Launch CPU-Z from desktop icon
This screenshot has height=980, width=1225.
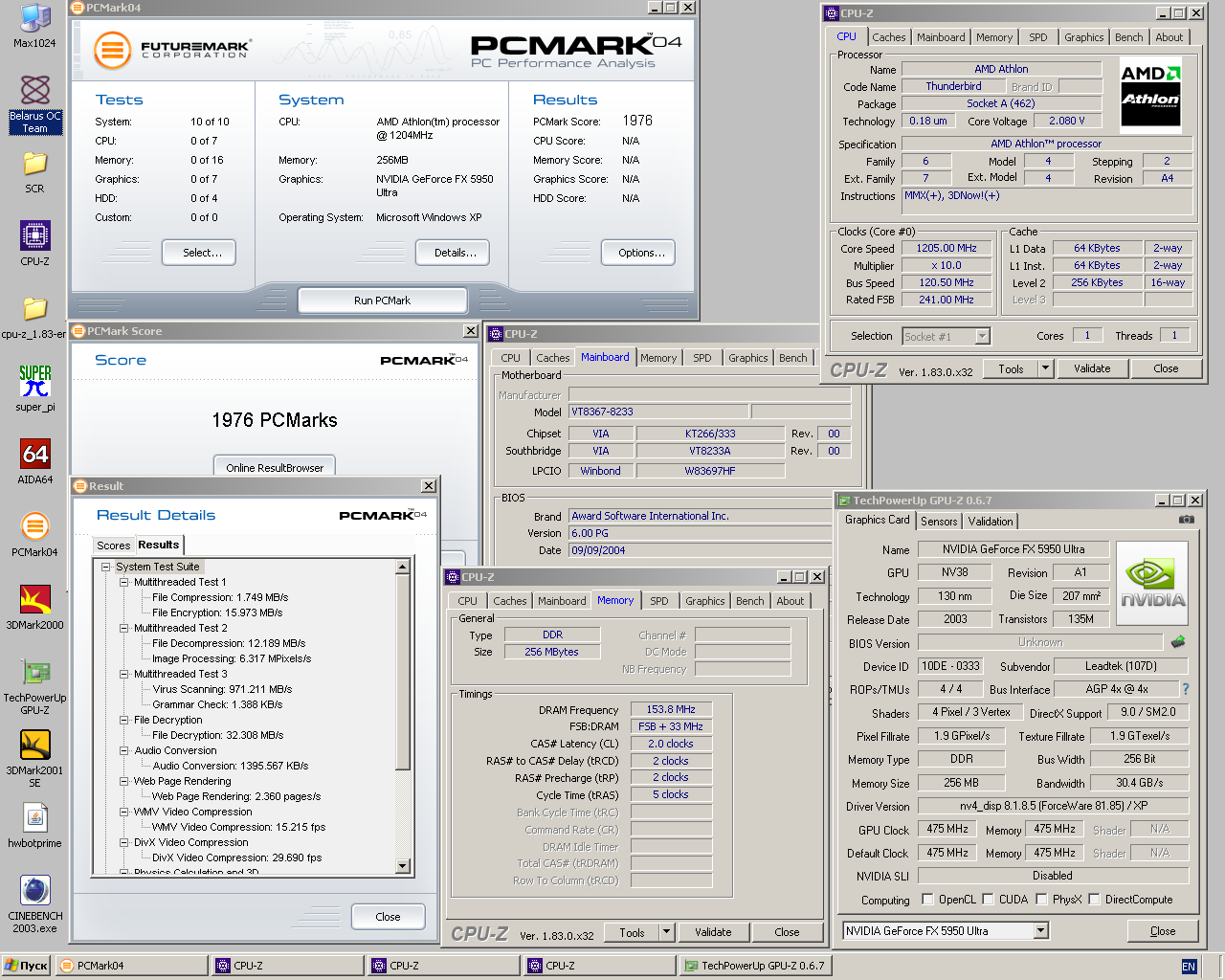(x=34, y=243)
